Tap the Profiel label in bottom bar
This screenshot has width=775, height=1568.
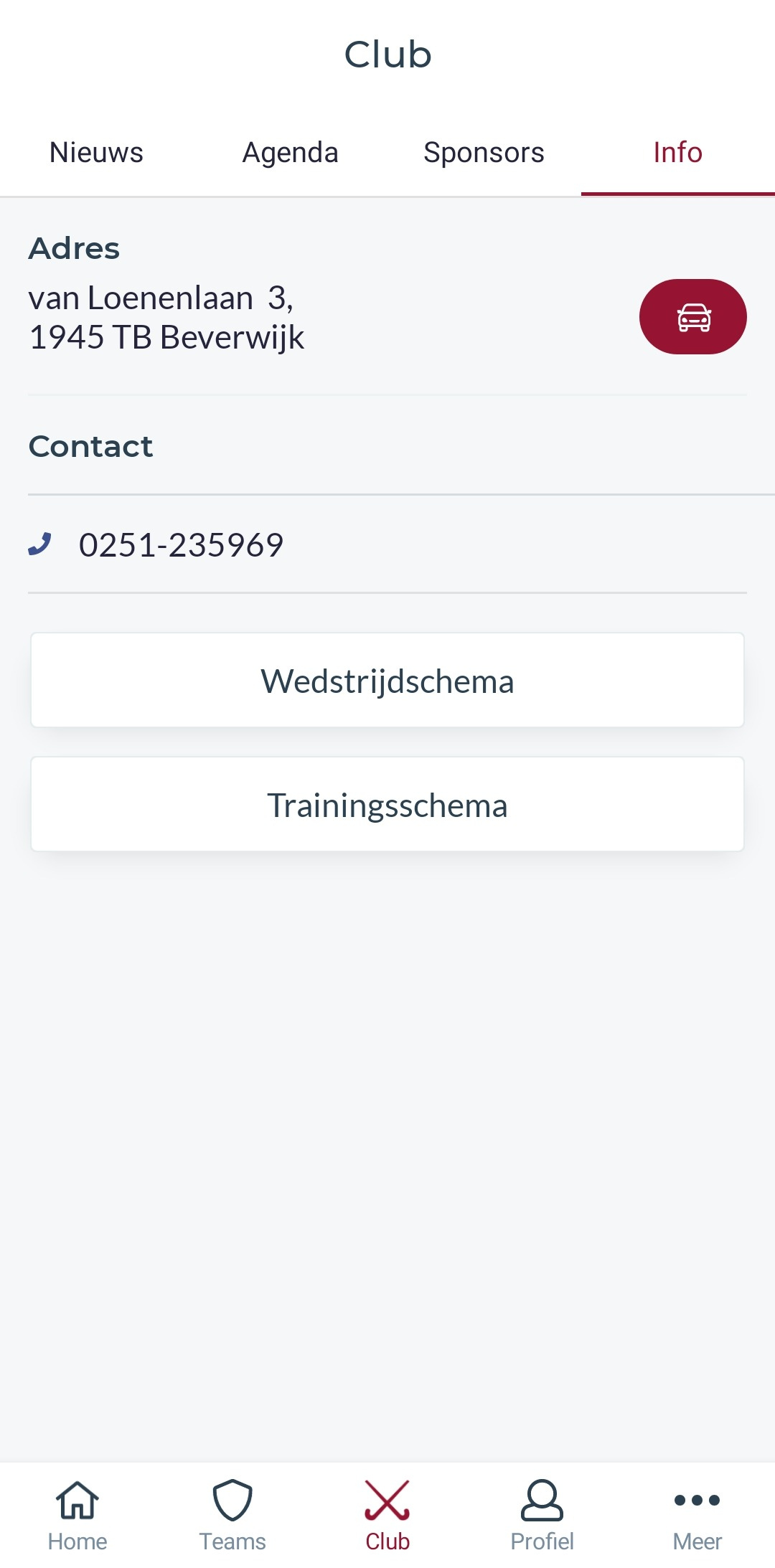tap(542, 1541)
